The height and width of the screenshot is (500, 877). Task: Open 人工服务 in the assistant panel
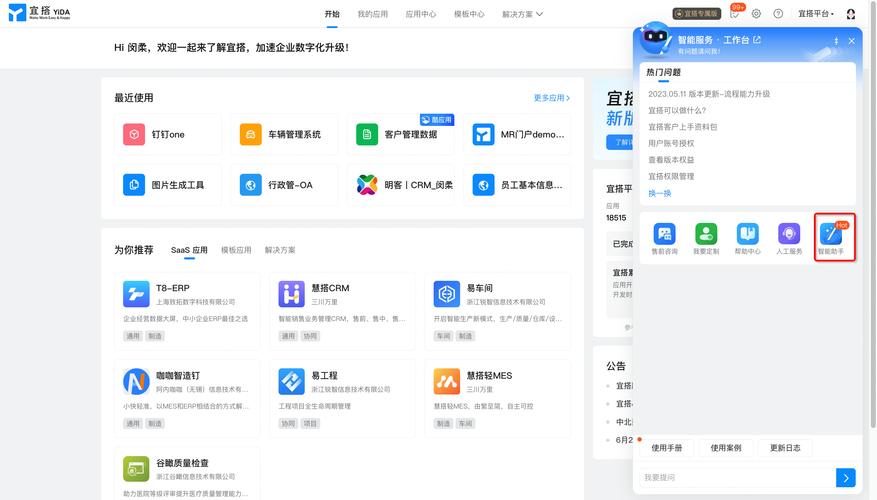[x=789, y=239]
